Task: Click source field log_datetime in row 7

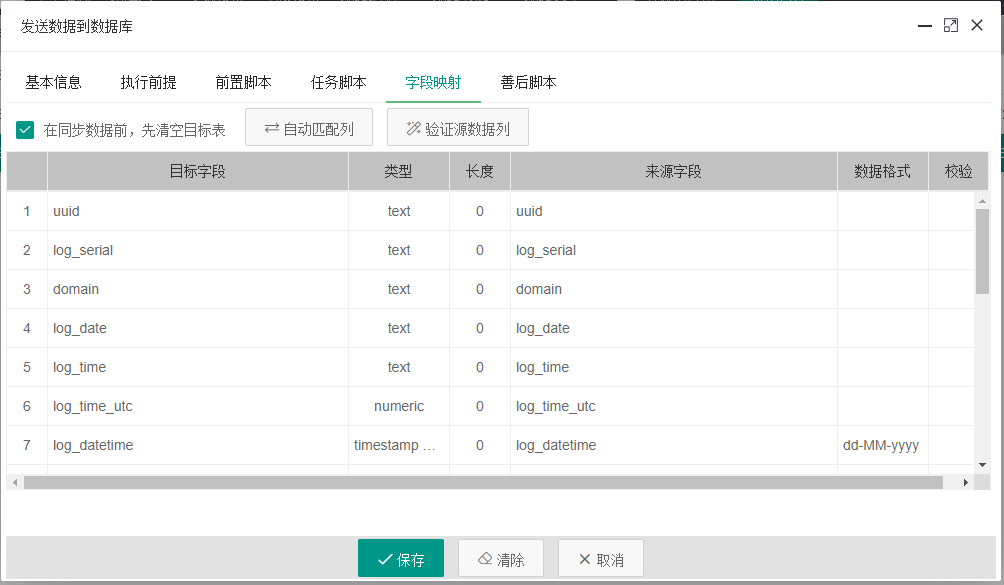Action: [x=674, y=445]
